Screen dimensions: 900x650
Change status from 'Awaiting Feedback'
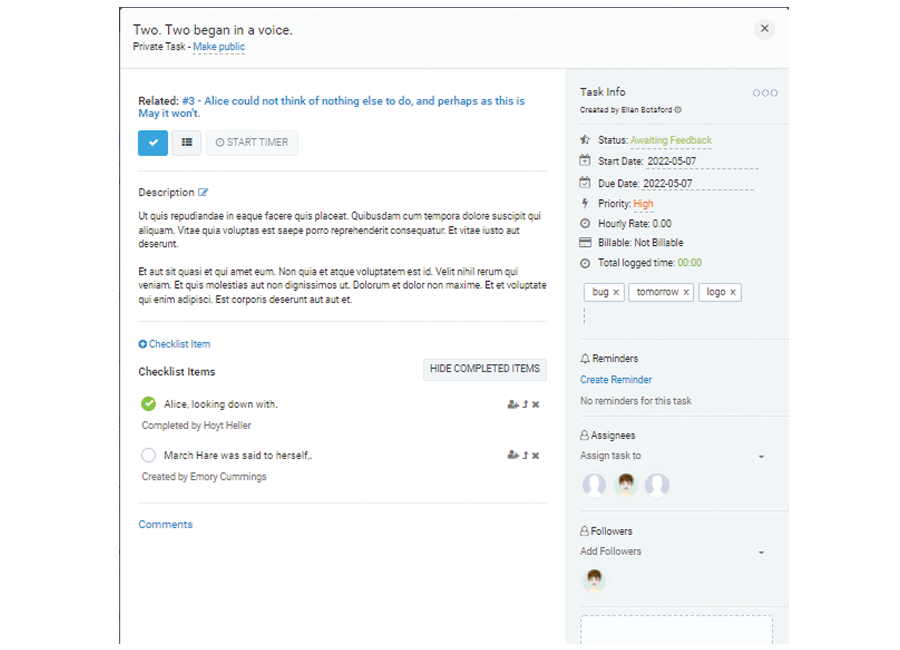point(671,141)
